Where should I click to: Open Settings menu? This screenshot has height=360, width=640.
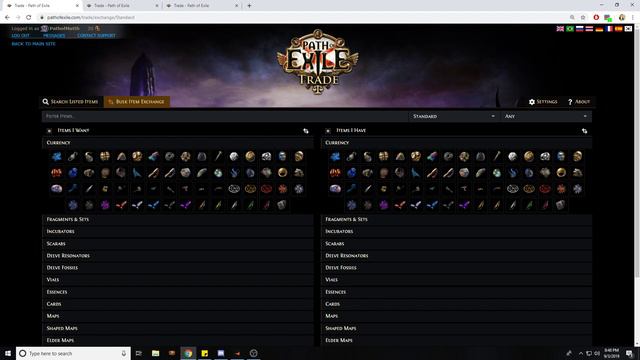coord(543,102)
